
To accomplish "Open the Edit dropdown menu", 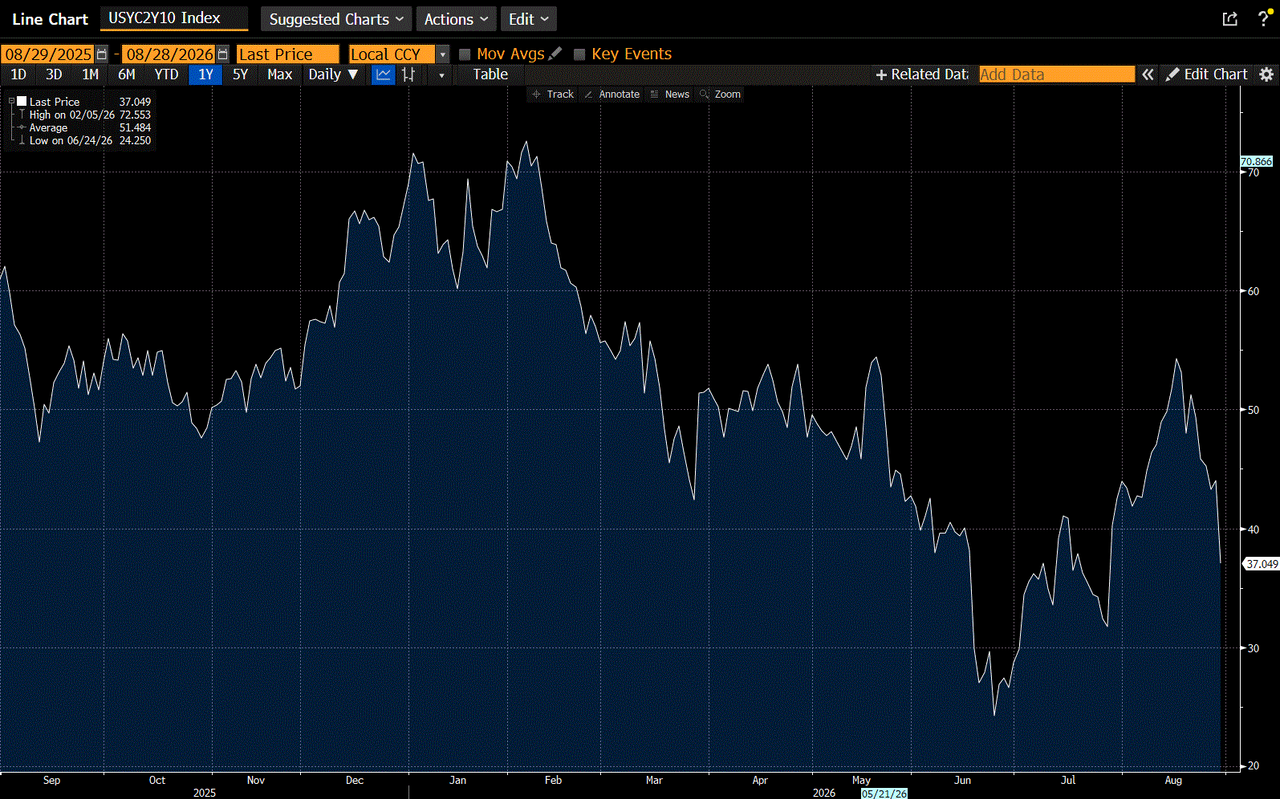I will point(528,19).
